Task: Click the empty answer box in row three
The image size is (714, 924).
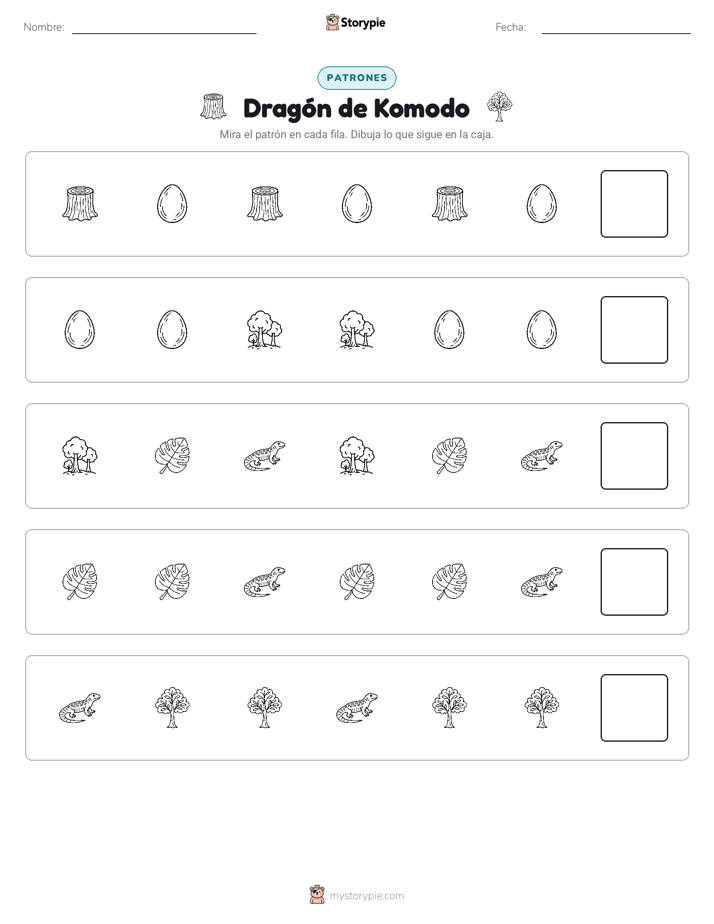Action: [x=634, y=456]
